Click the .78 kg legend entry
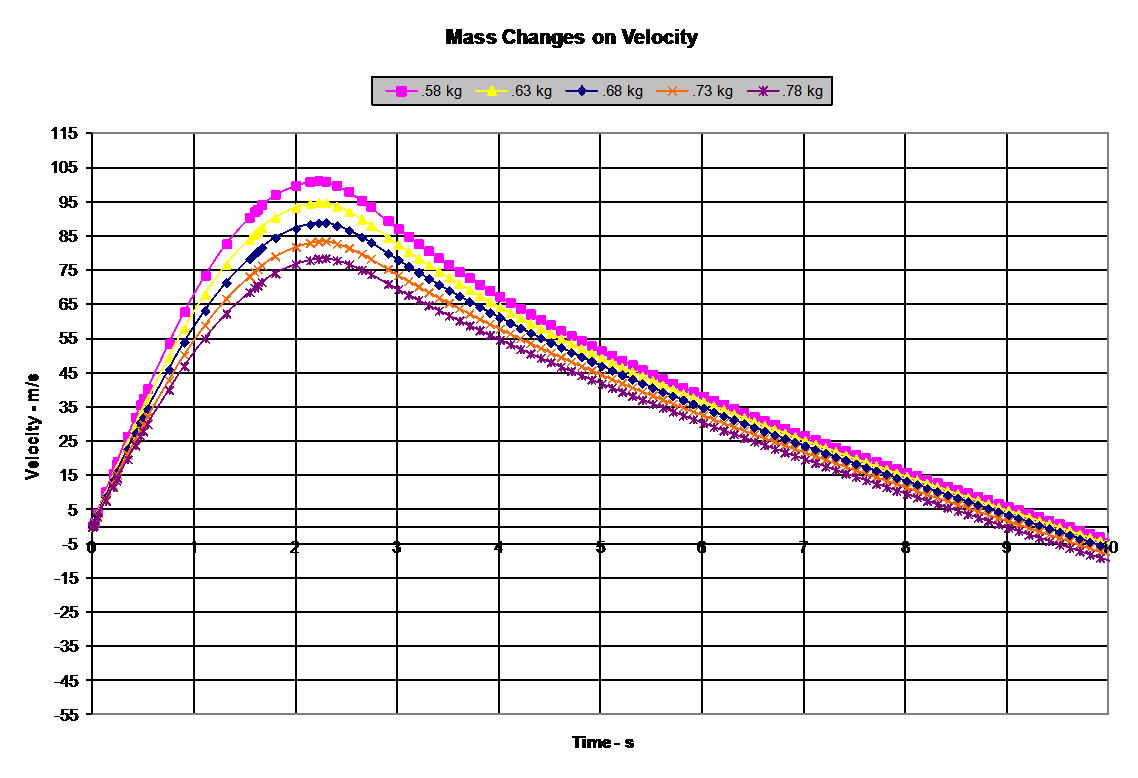Screen dimensions: 1138x778 pos(785,91)
